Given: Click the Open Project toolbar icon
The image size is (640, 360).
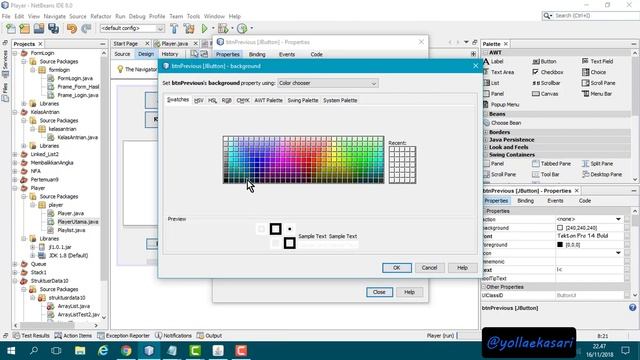Looking at the screenshot, I should coord(39,28).
